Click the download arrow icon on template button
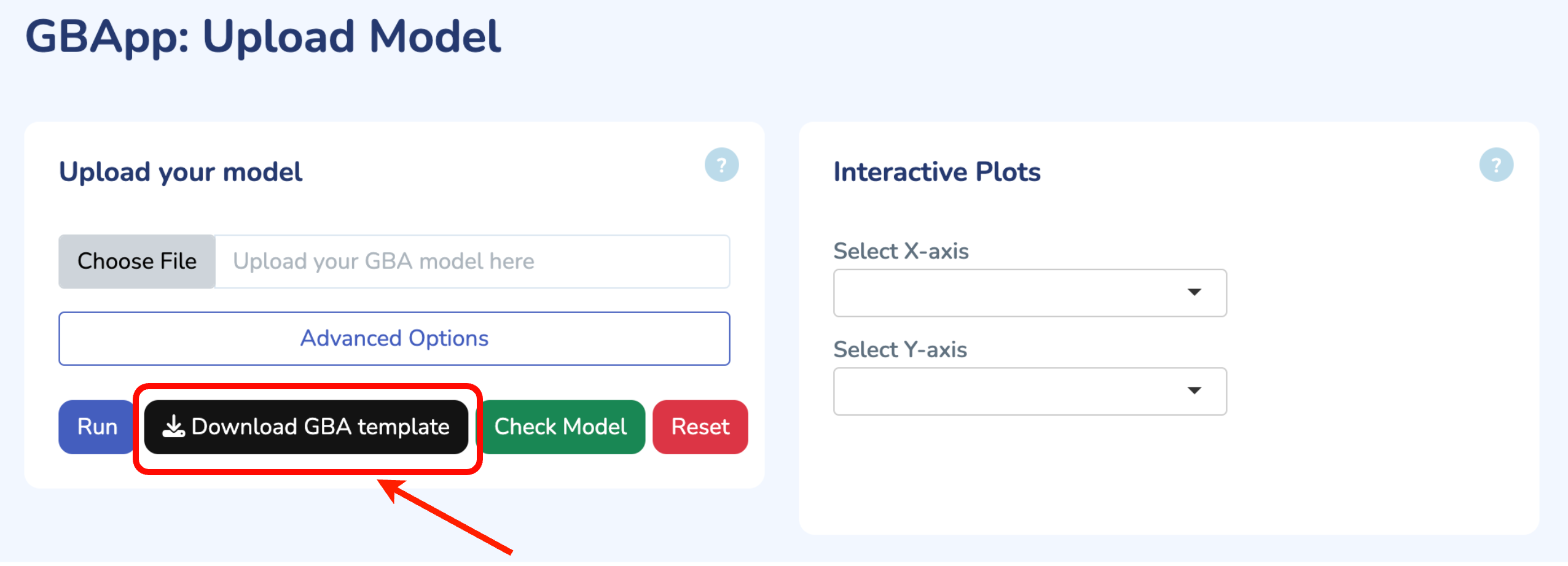 [x=174, y=427]
